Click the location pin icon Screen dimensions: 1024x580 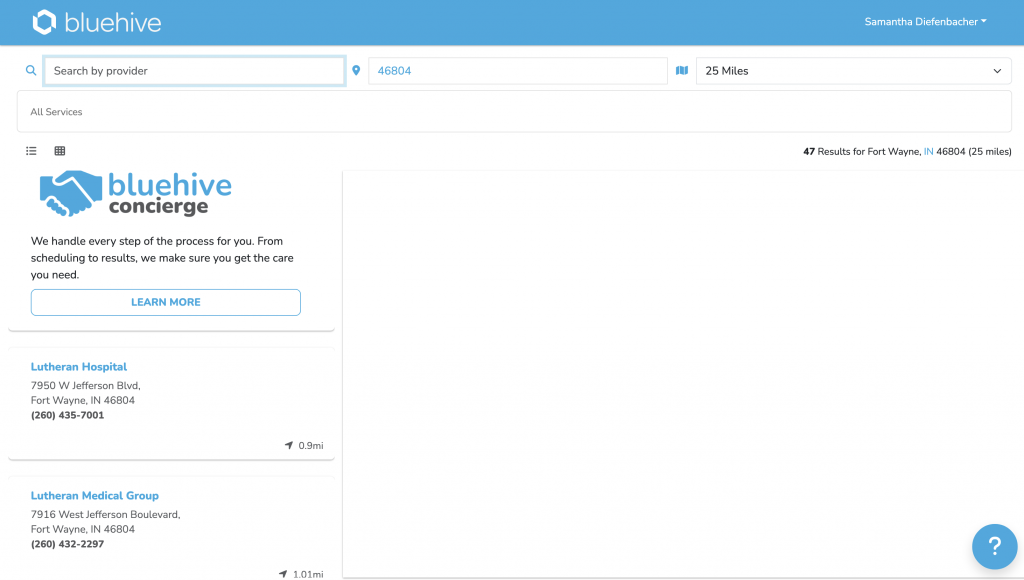pyautogui.click(x=356, y=71)
